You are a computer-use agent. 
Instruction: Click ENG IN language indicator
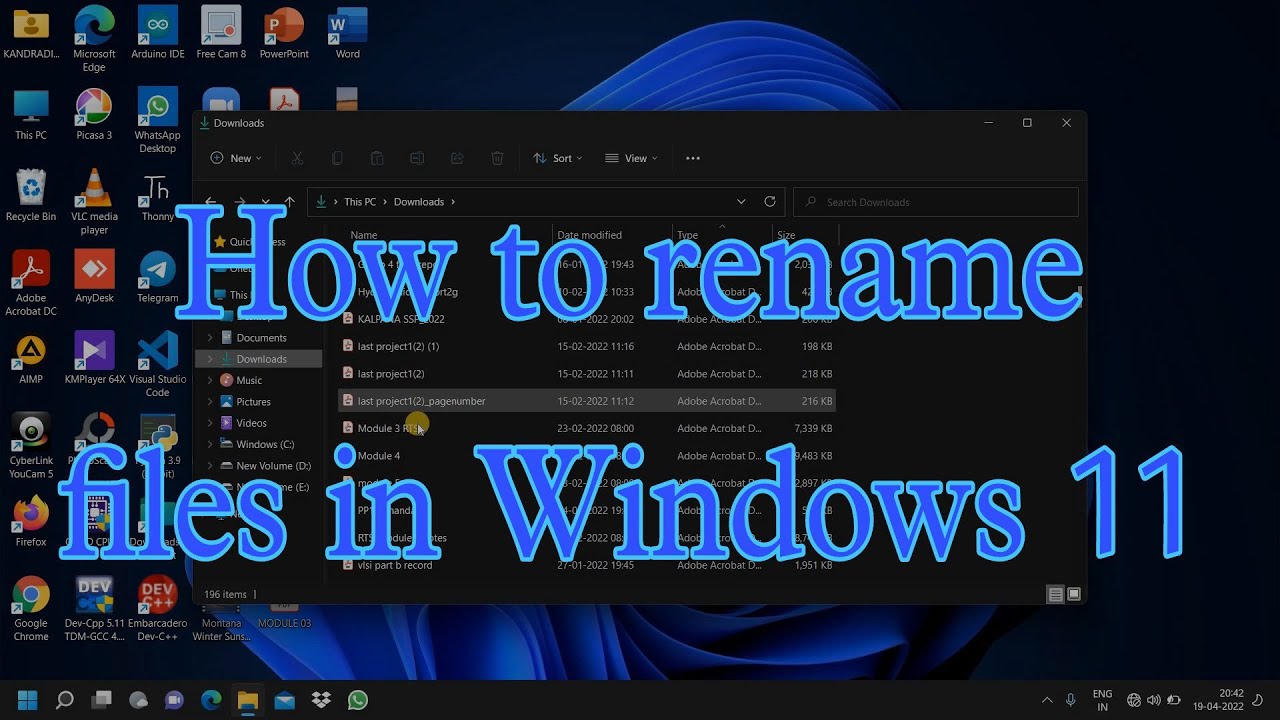pyautogui.click(x=1102, y=700)
